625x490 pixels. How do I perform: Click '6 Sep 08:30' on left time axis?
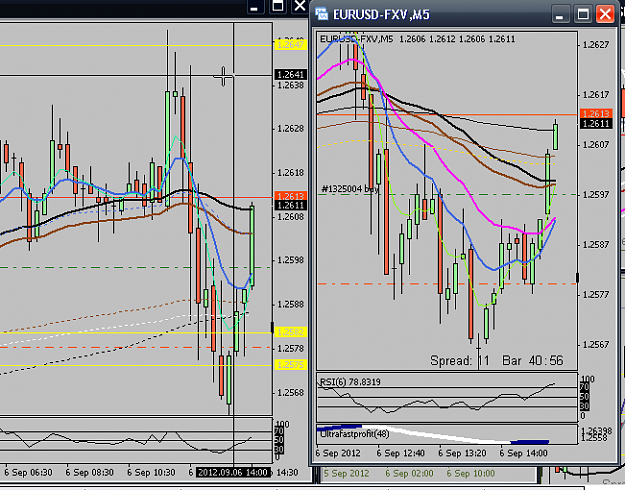[x=89, y=472]
